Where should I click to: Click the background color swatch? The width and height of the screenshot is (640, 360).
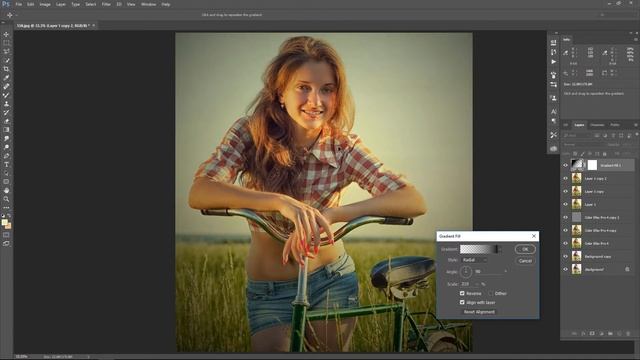point(9,226)
